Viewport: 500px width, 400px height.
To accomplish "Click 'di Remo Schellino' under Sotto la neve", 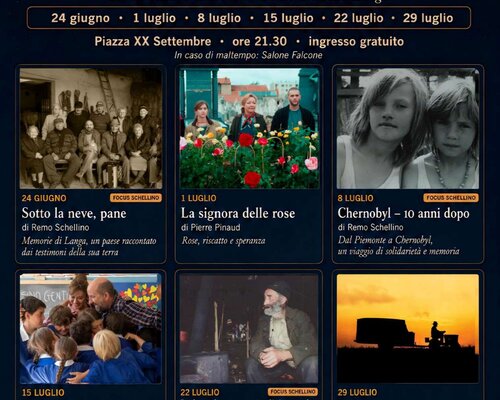I will click(x=55, y=227).
